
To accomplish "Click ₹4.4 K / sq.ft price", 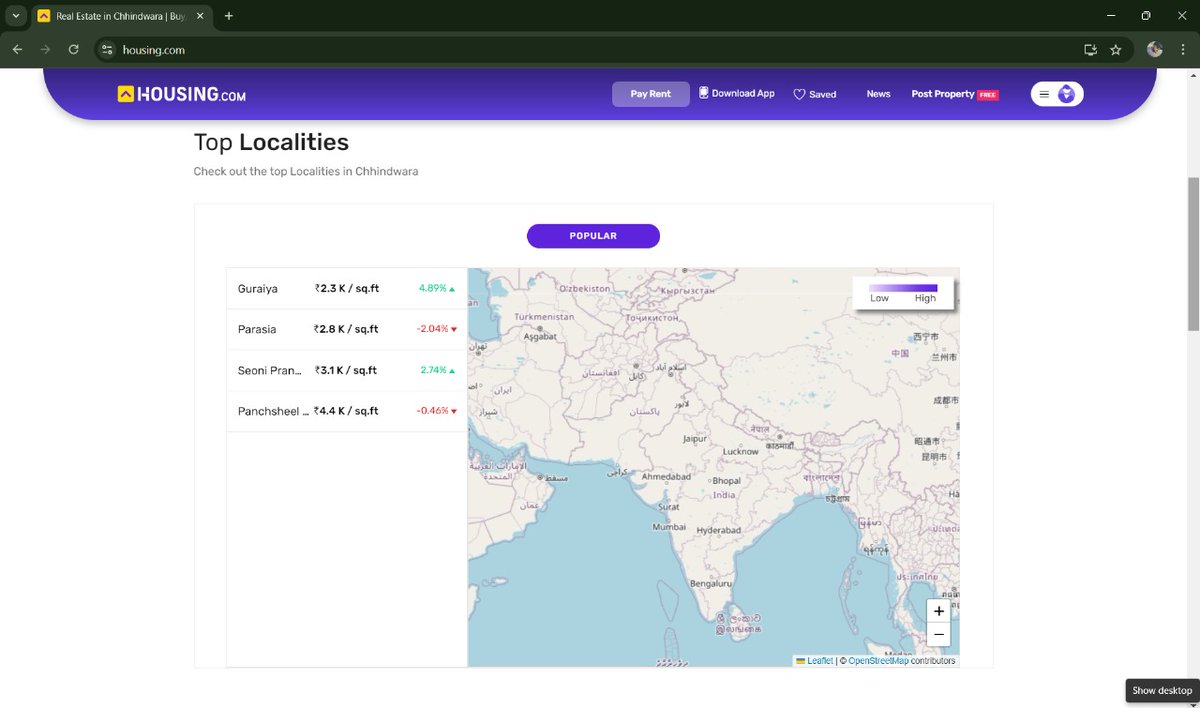I will (x=346, y=411).
